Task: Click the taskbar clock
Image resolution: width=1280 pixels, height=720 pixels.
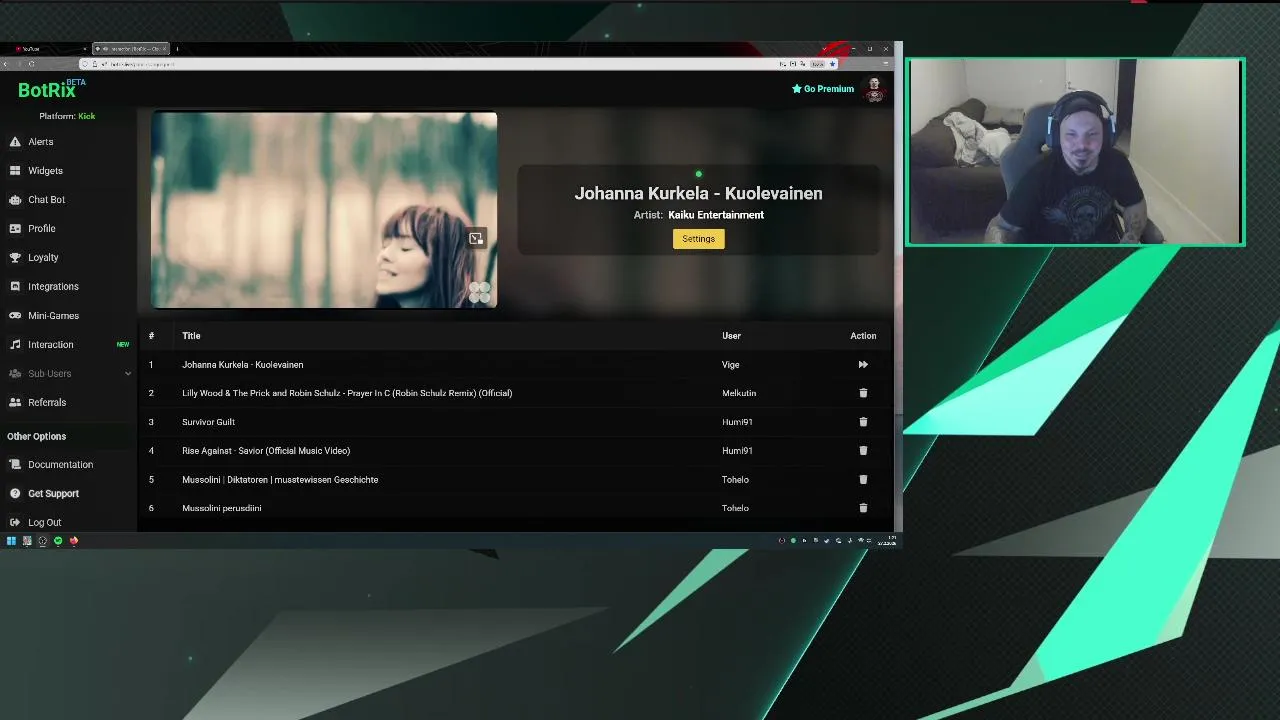Action: tap(887, 541)
